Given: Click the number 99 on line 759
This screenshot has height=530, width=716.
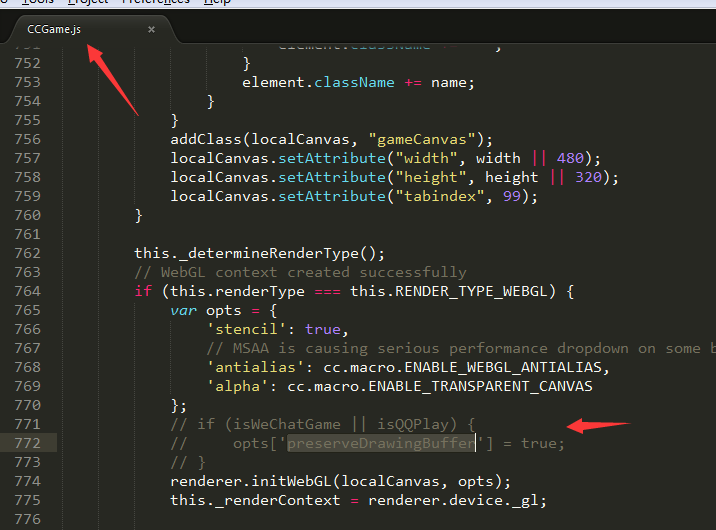Looking at the screenshot, I should [512, 196].
